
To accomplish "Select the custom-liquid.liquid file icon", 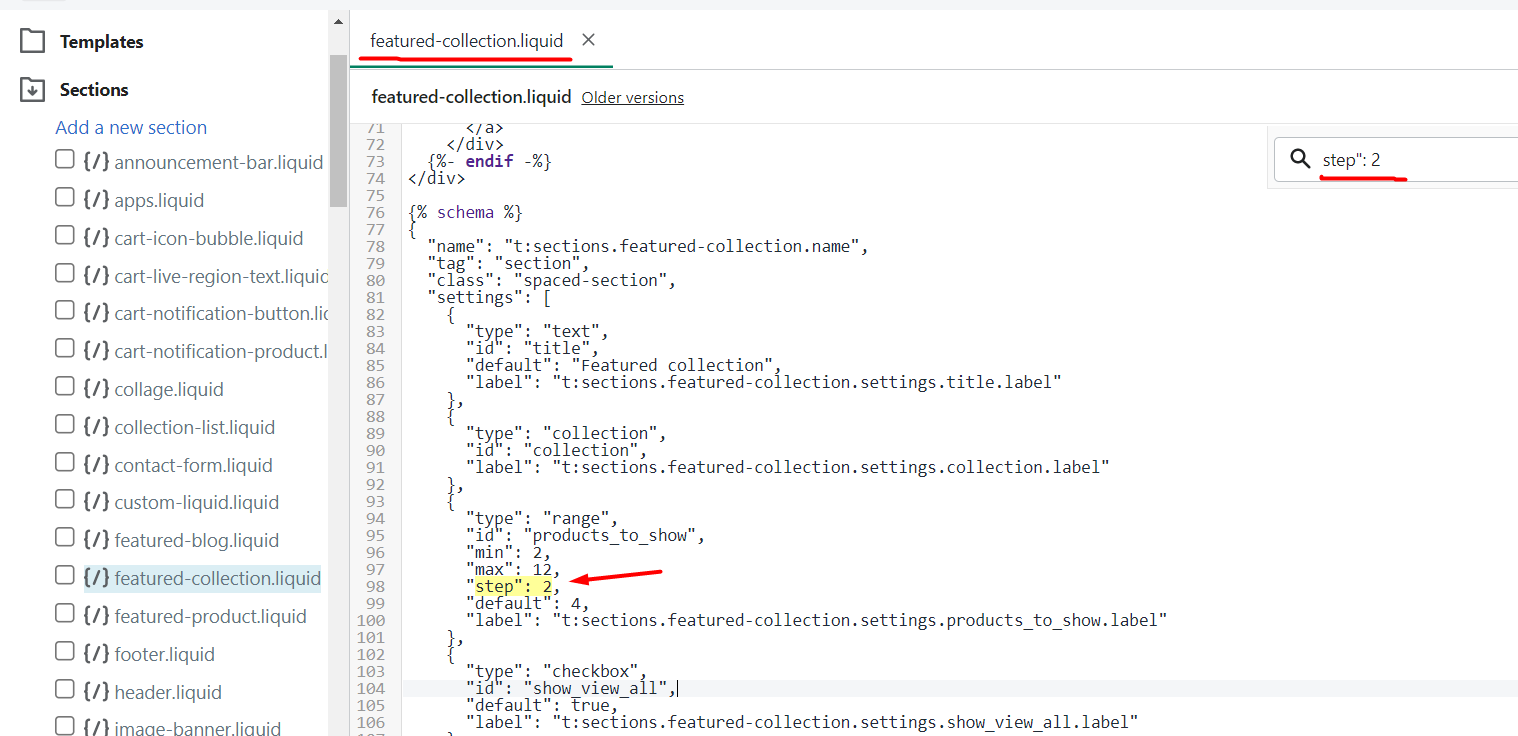I will (96, 502).
